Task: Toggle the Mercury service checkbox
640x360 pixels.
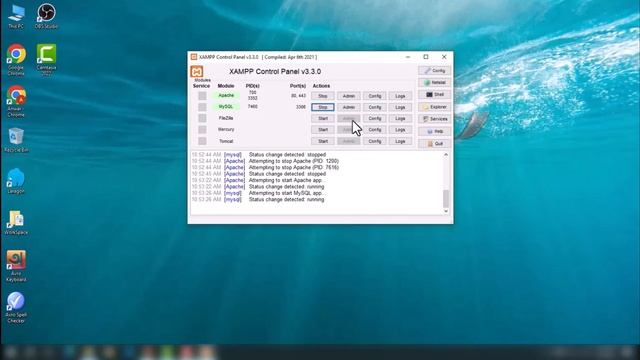Action: (202, 130)
